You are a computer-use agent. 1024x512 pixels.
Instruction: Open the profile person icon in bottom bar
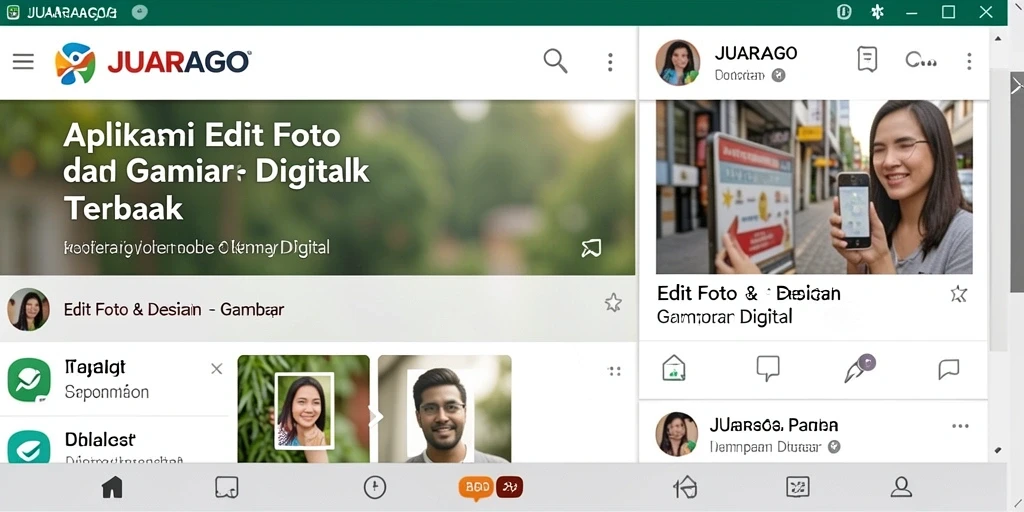point(901,487)
